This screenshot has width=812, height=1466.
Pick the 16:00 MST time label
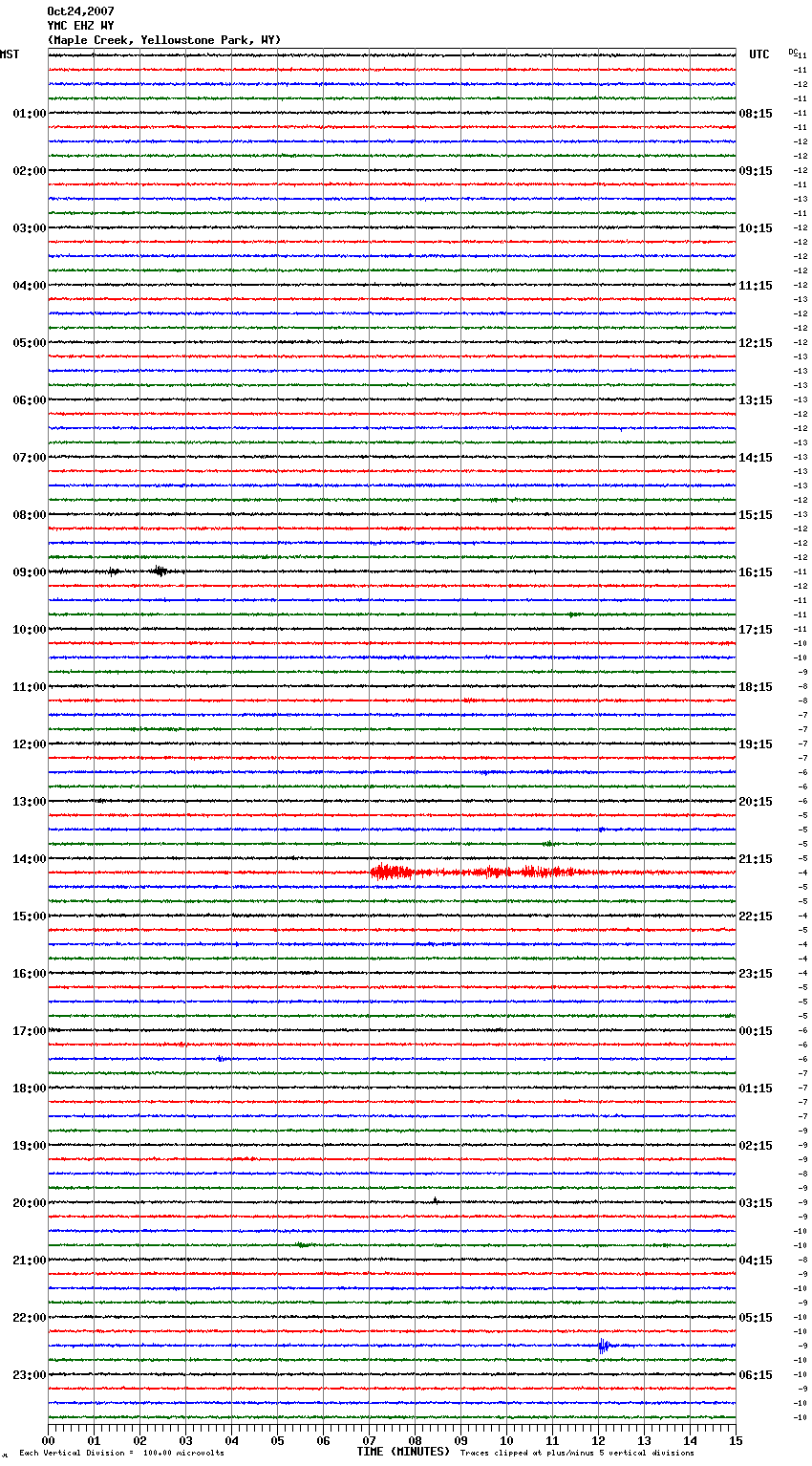[x=30, y=974]
